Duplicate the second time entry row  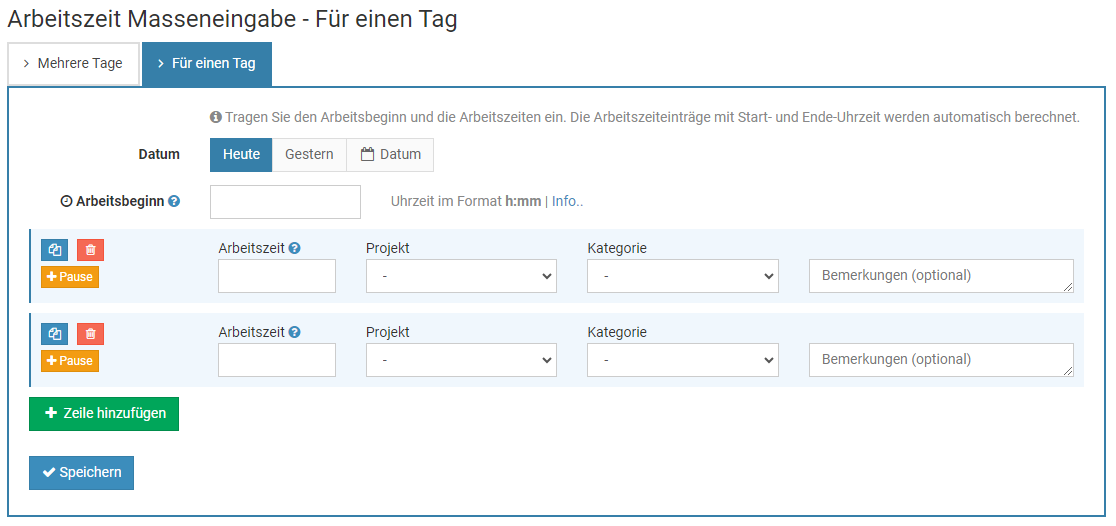pos(55,334)
